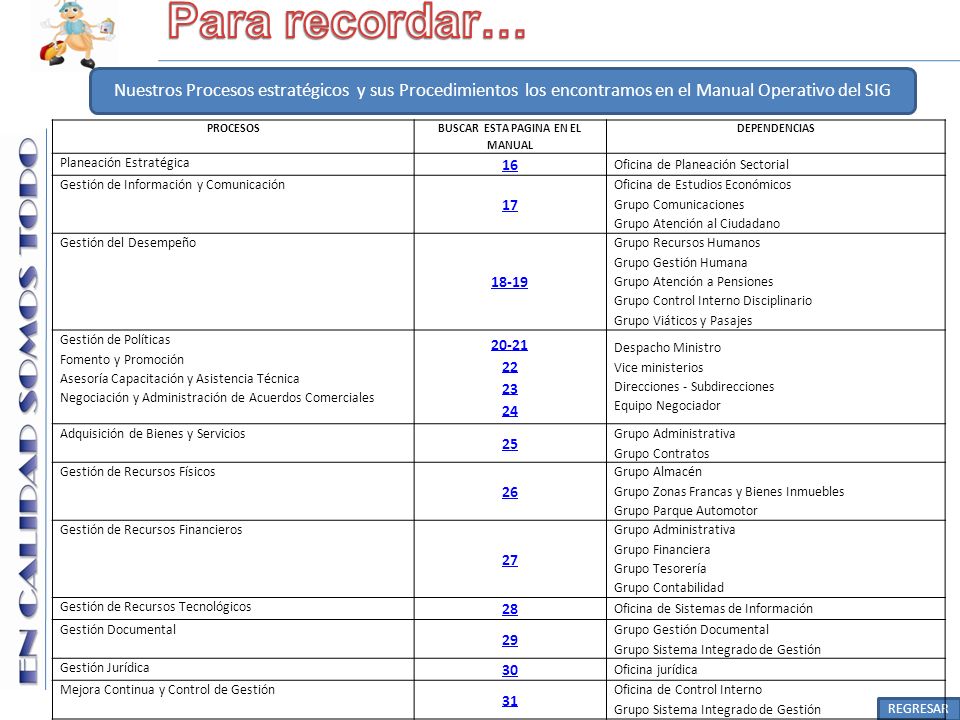Click 'Fomento y Promoción' text
The width and height of the screenshot is (960, 720).
(122, 360)
